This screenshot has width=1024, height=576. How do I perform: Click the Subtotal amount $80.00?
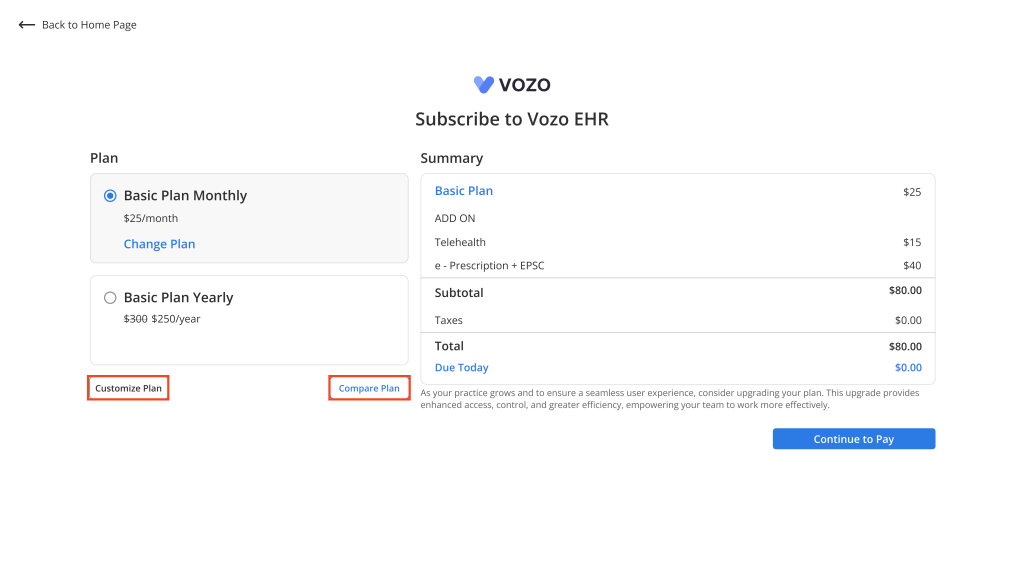[x=905, y=291]
